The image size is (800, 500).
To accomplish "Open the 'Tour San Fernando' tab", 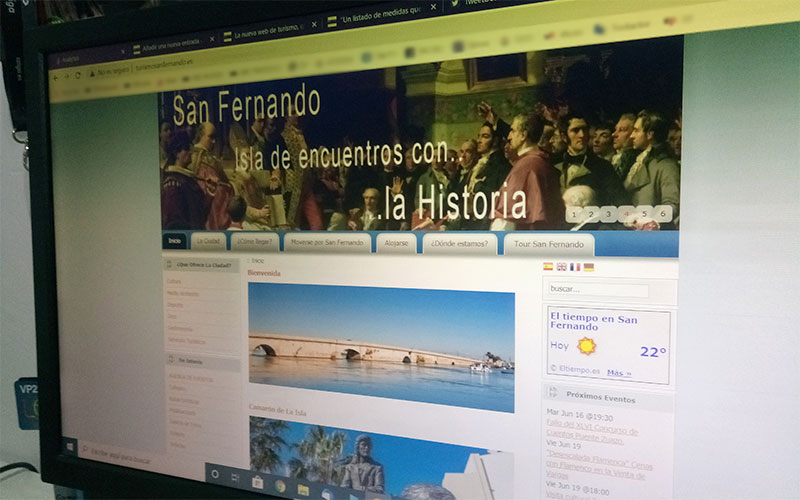I will click(x=548, y=244).
